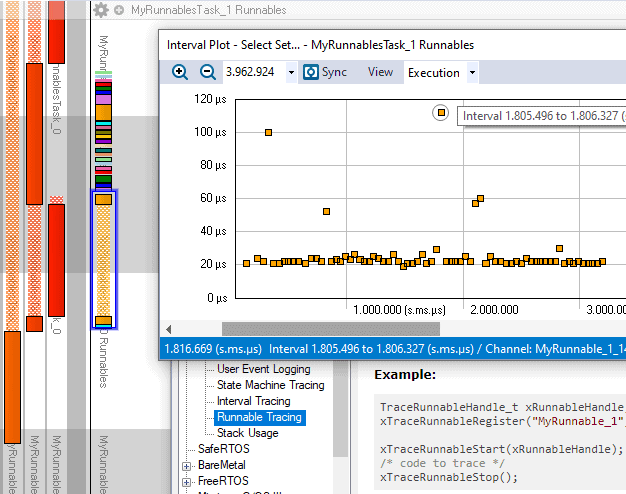Open the gear settings icon for Runnables view
The width and height of the screenshot is (626, 494).
(101, 10)
